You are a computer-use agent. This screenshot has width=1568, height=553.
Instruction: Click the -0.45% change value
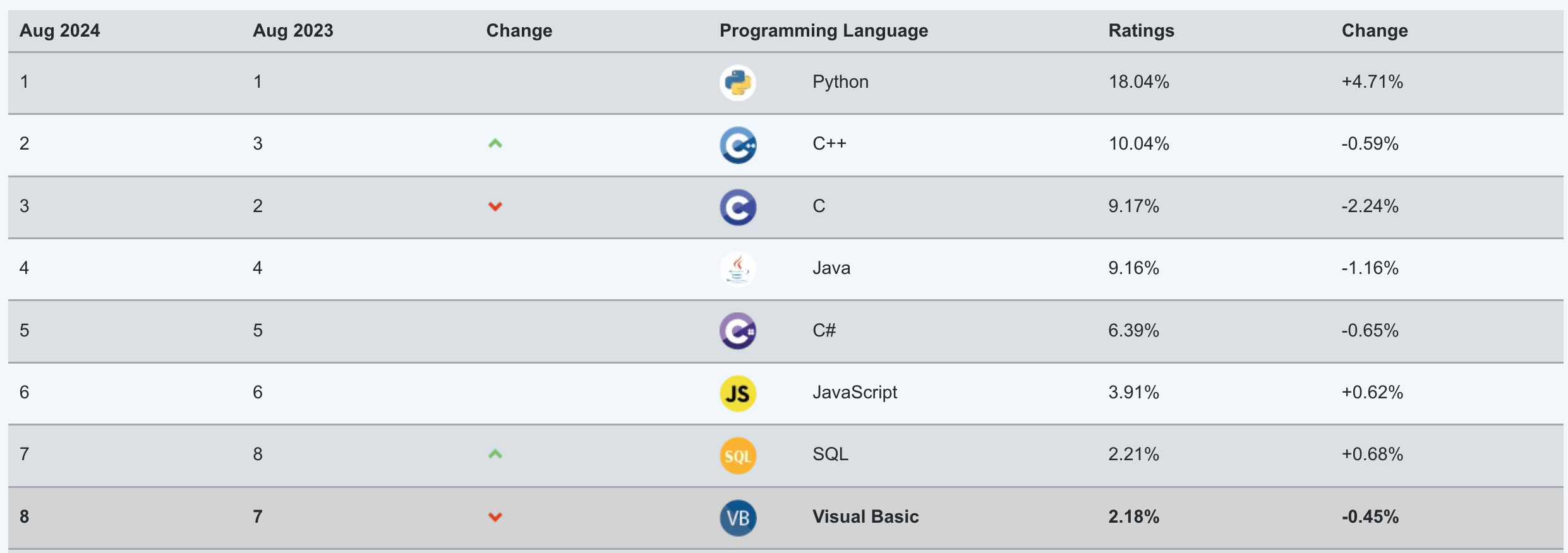coord(1370,516)
